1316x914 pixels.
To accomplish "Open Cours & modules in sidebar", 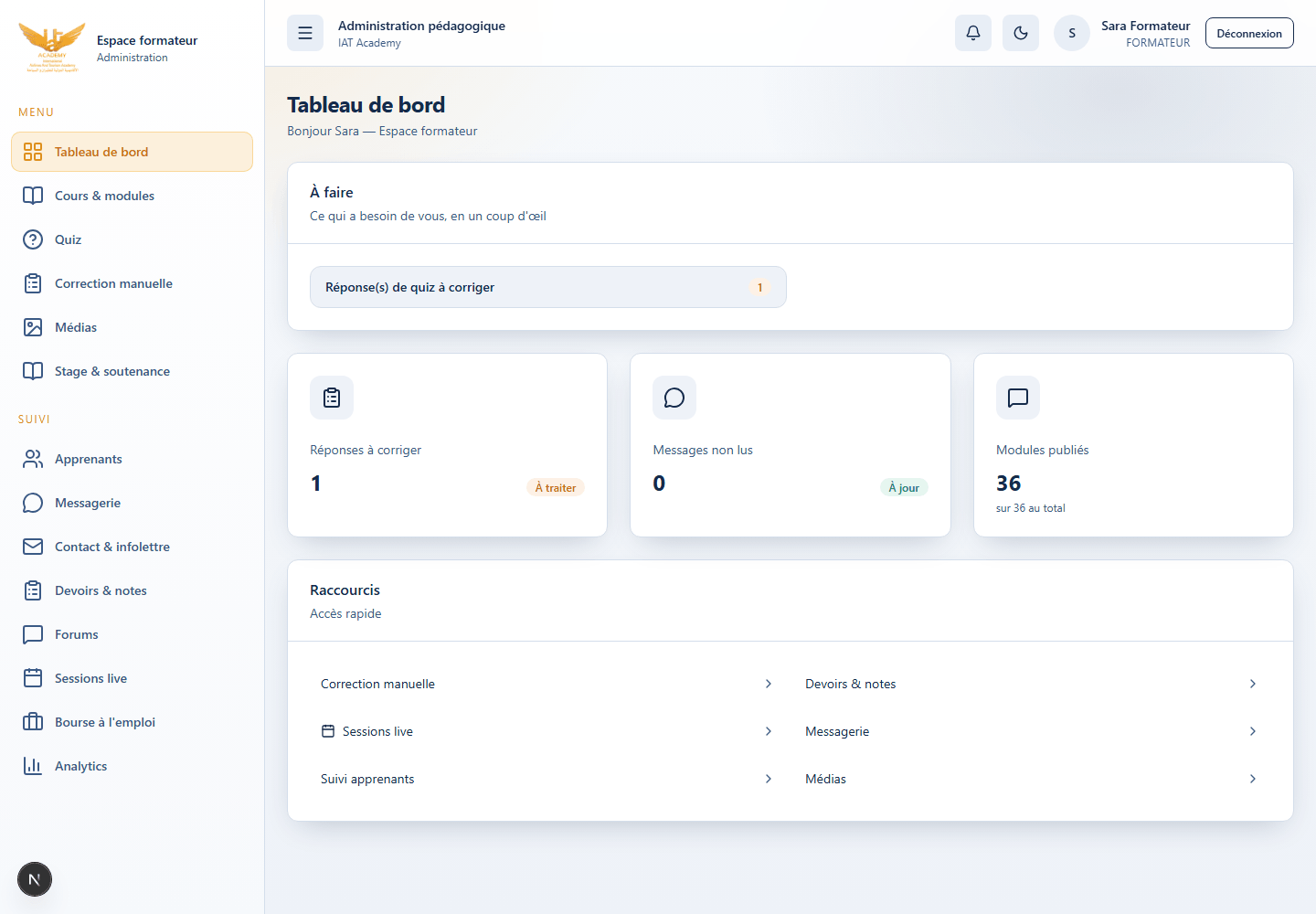I will point(132,196).
